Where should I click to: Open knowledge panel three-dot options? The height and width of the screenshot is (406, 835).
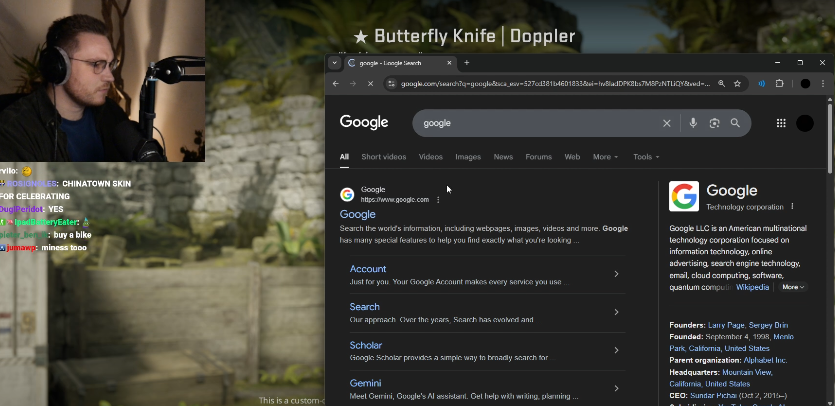pos(792,207)
